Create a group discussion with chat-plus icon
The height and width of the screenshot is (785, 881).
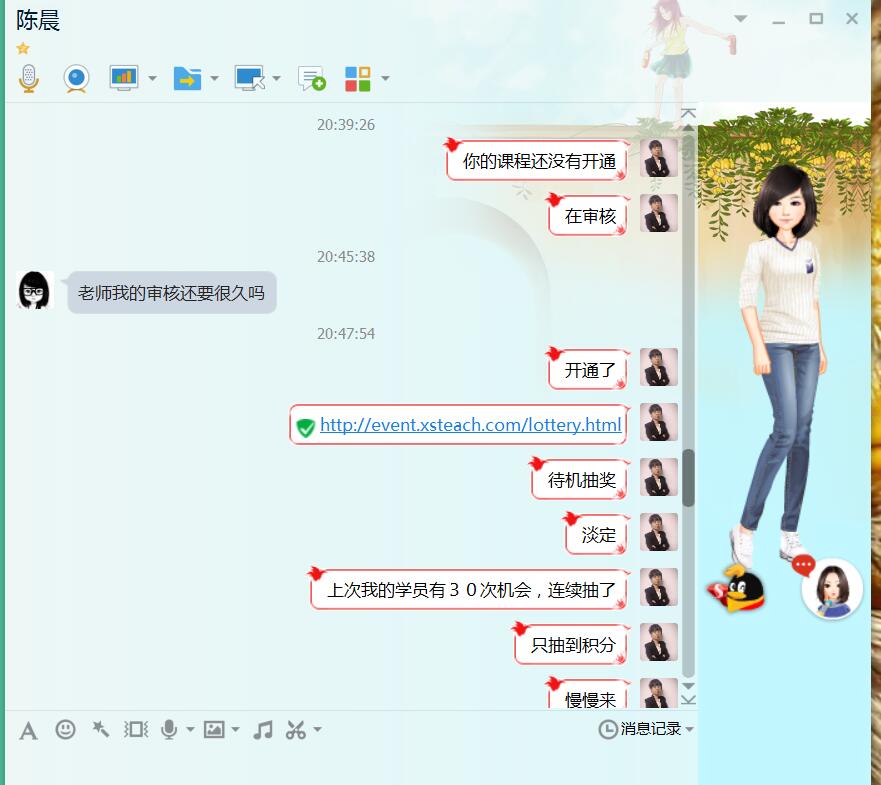[x=312, y=79]
